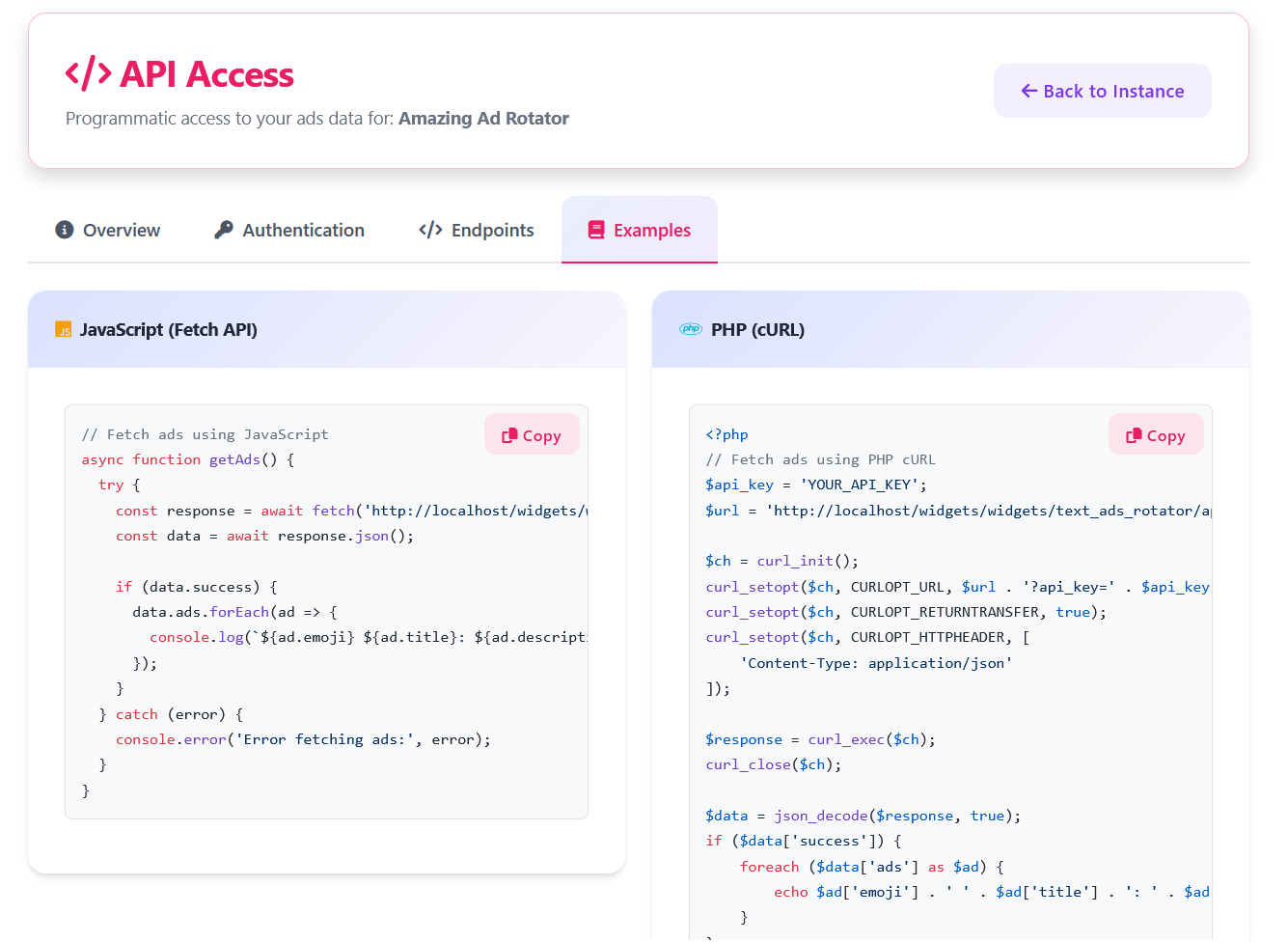Switch to the Authentication tab
Screen dimensions: 1288x942
tap(289, 230)
